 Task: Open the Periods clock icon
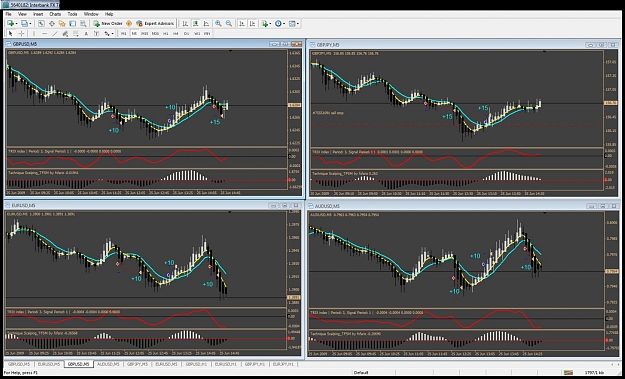[x=278, y=24]
